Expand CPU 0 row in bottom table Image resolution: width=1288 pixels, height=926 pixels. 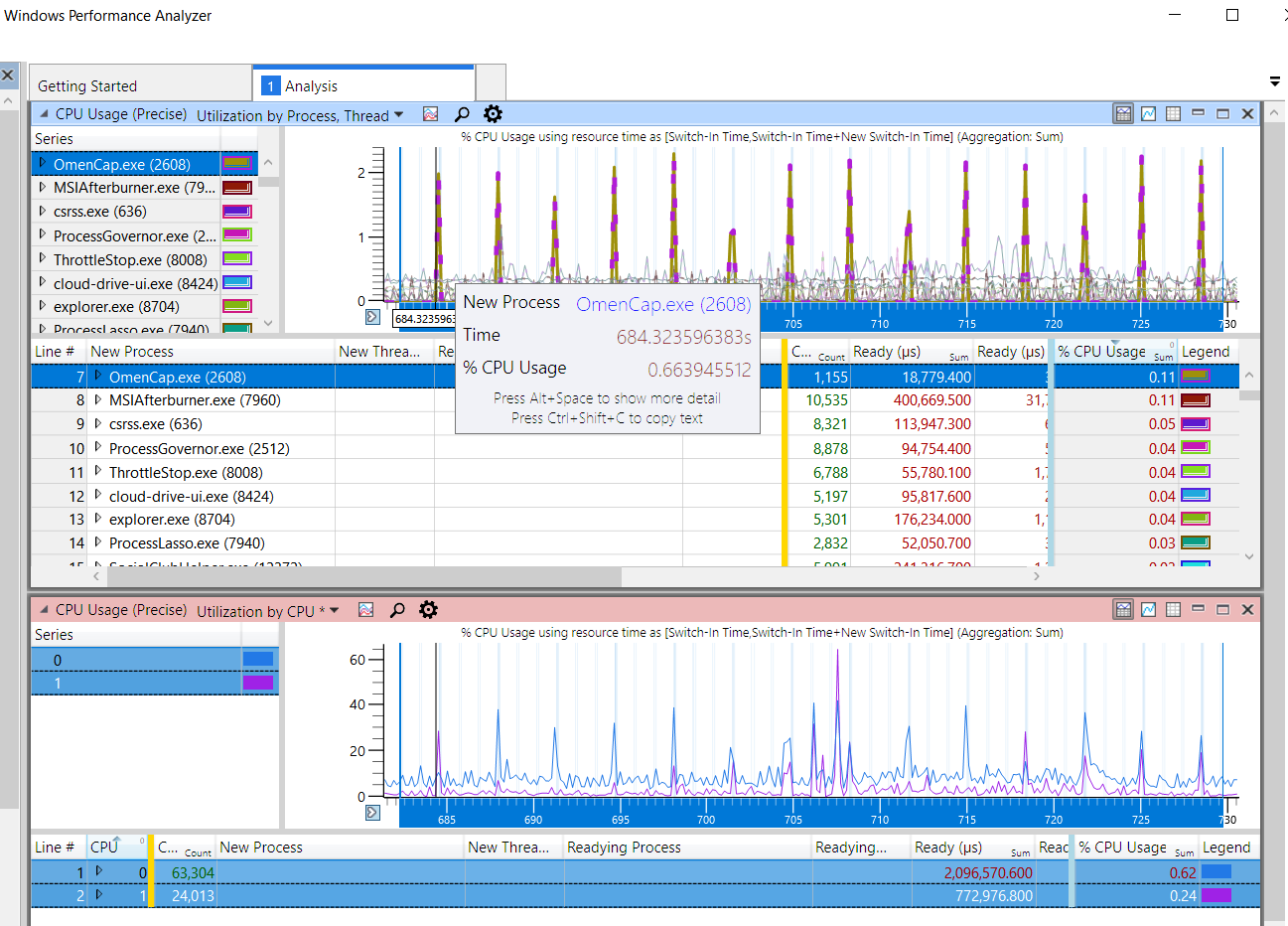[98, 871]
